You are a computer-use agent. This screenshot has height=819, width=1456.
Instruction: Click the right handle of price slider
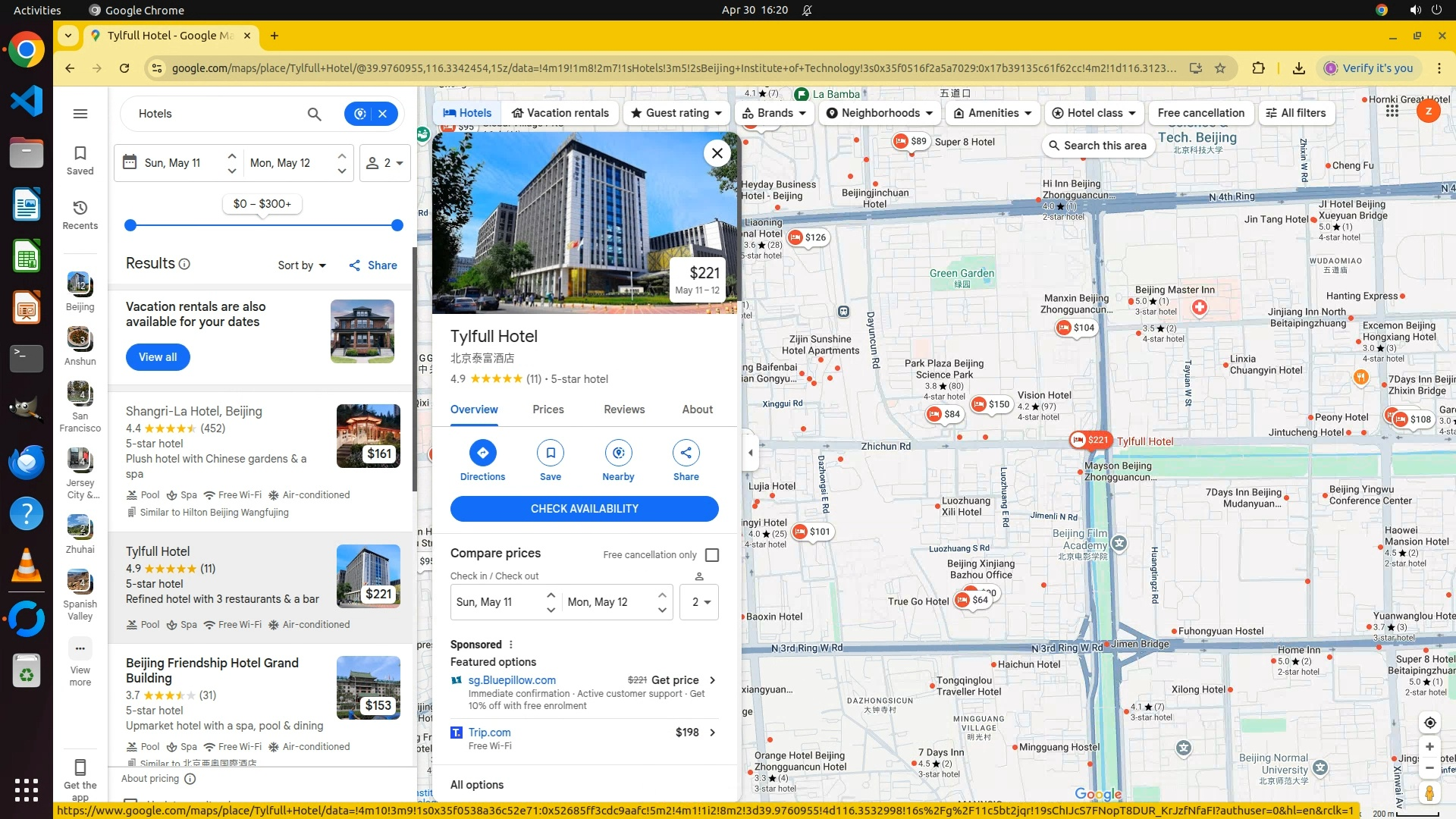tap(397, 225)
